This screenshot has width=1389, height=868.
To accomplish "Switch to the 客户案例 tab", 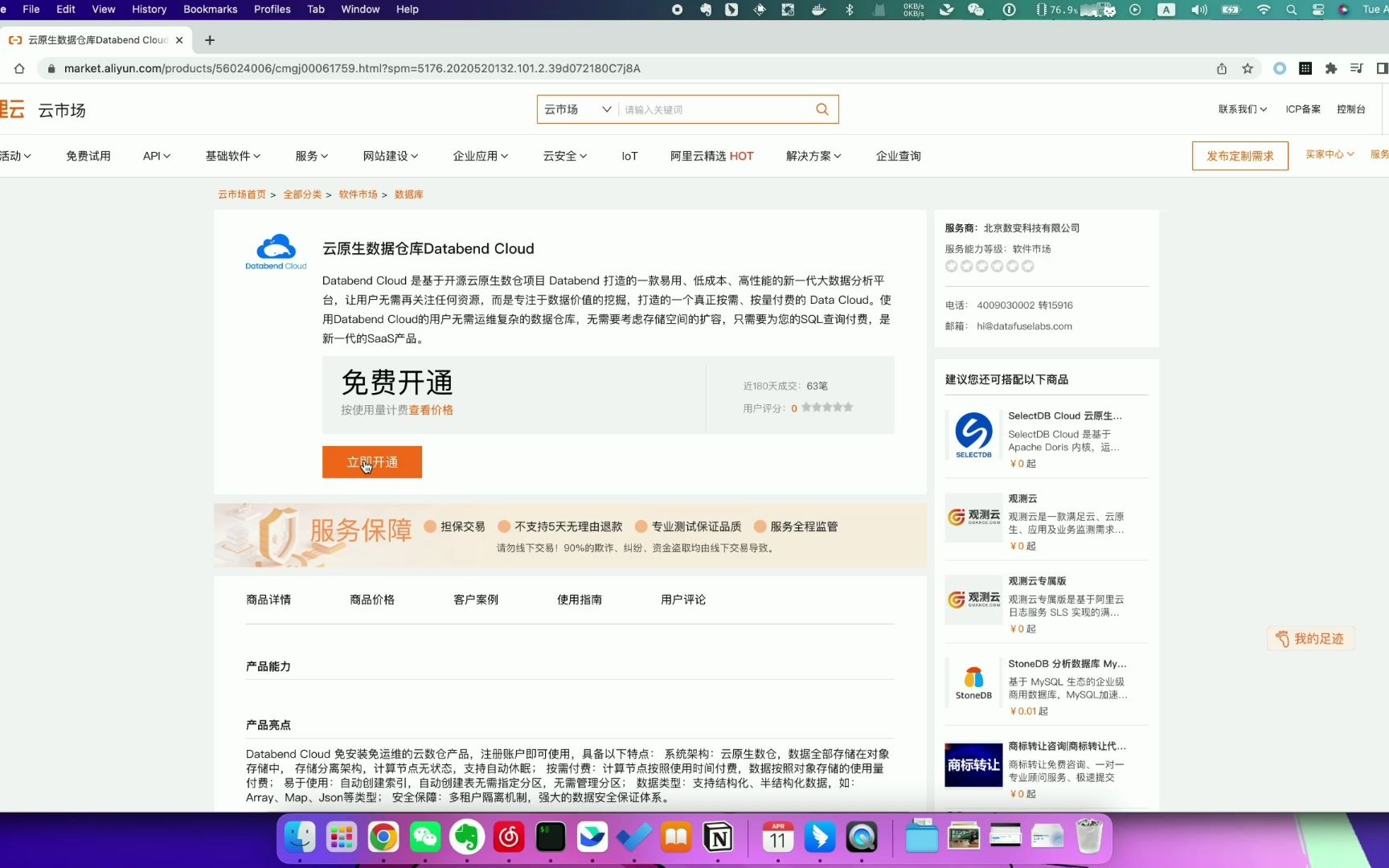I will [x=476, y=600].
